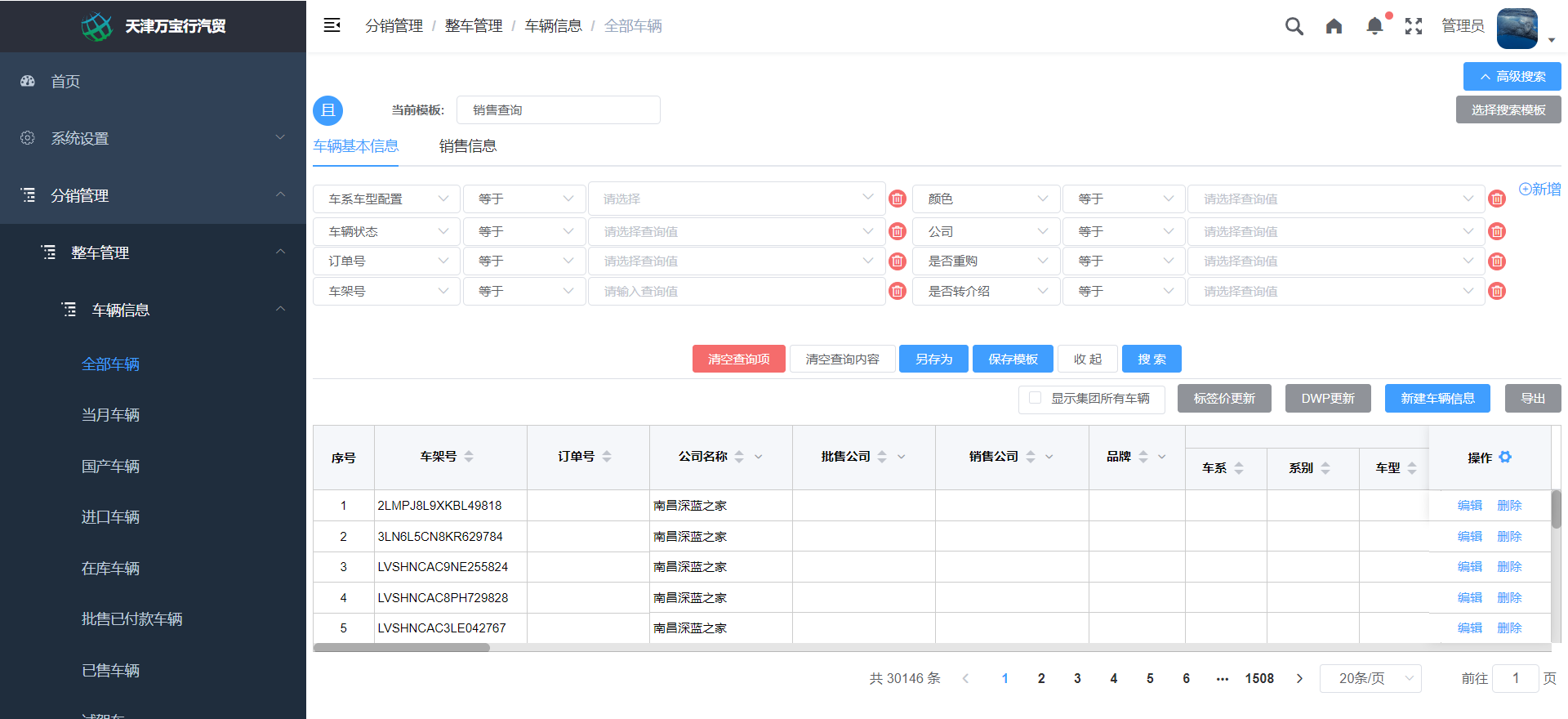
Task: Sort by 销售公司 column arrows
Action: coord(1031,457)
